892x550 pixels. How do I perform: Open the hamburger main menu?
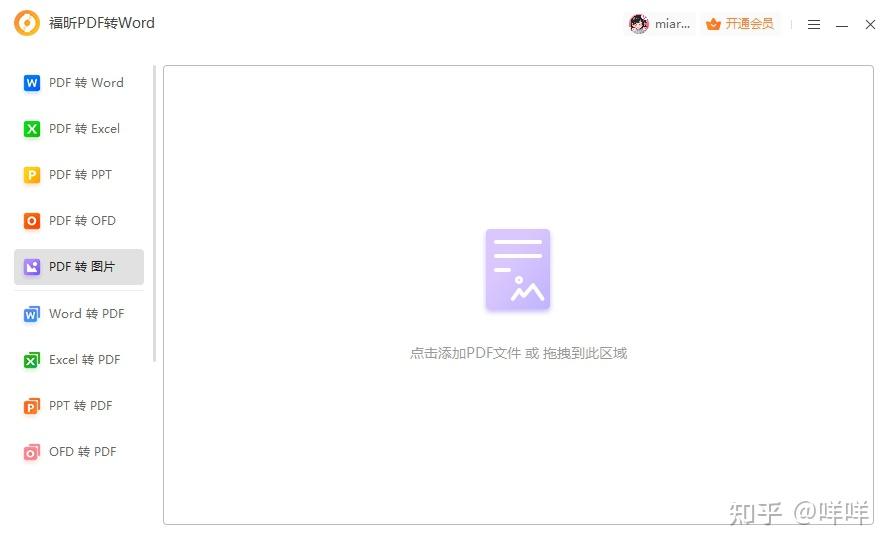(x=813, y=24)
